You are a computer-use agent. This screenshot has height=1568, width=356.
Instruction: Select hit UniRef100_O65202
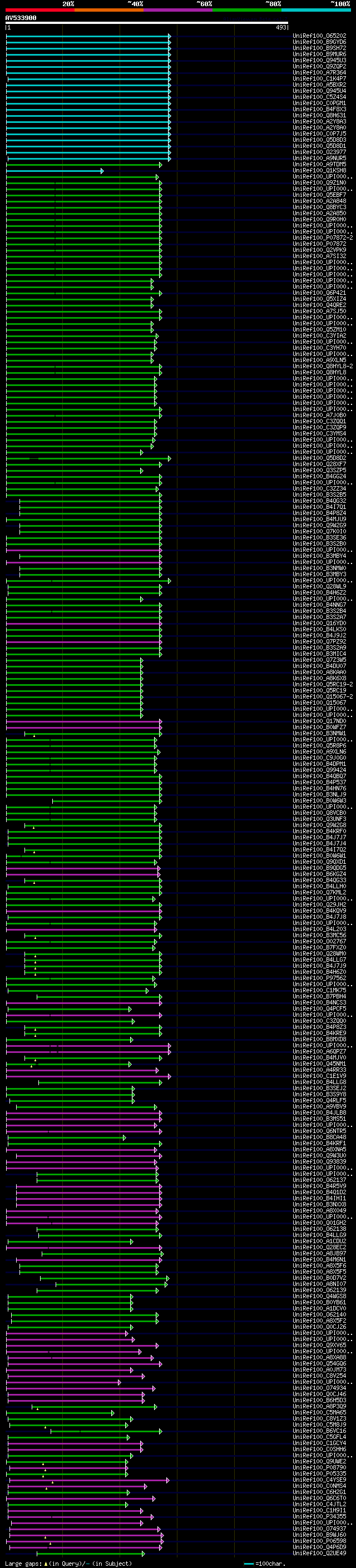pos(319,36)
